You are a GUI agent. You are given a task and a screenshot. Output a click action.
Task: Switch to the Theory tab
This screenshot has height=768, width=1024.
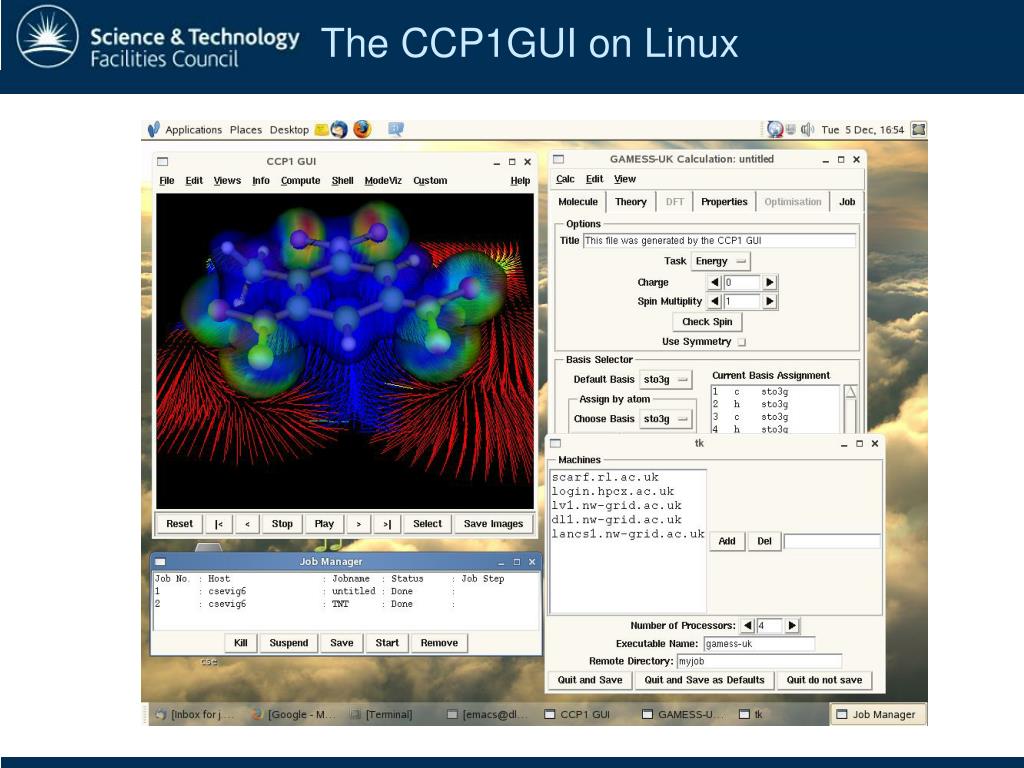point(631,202)
